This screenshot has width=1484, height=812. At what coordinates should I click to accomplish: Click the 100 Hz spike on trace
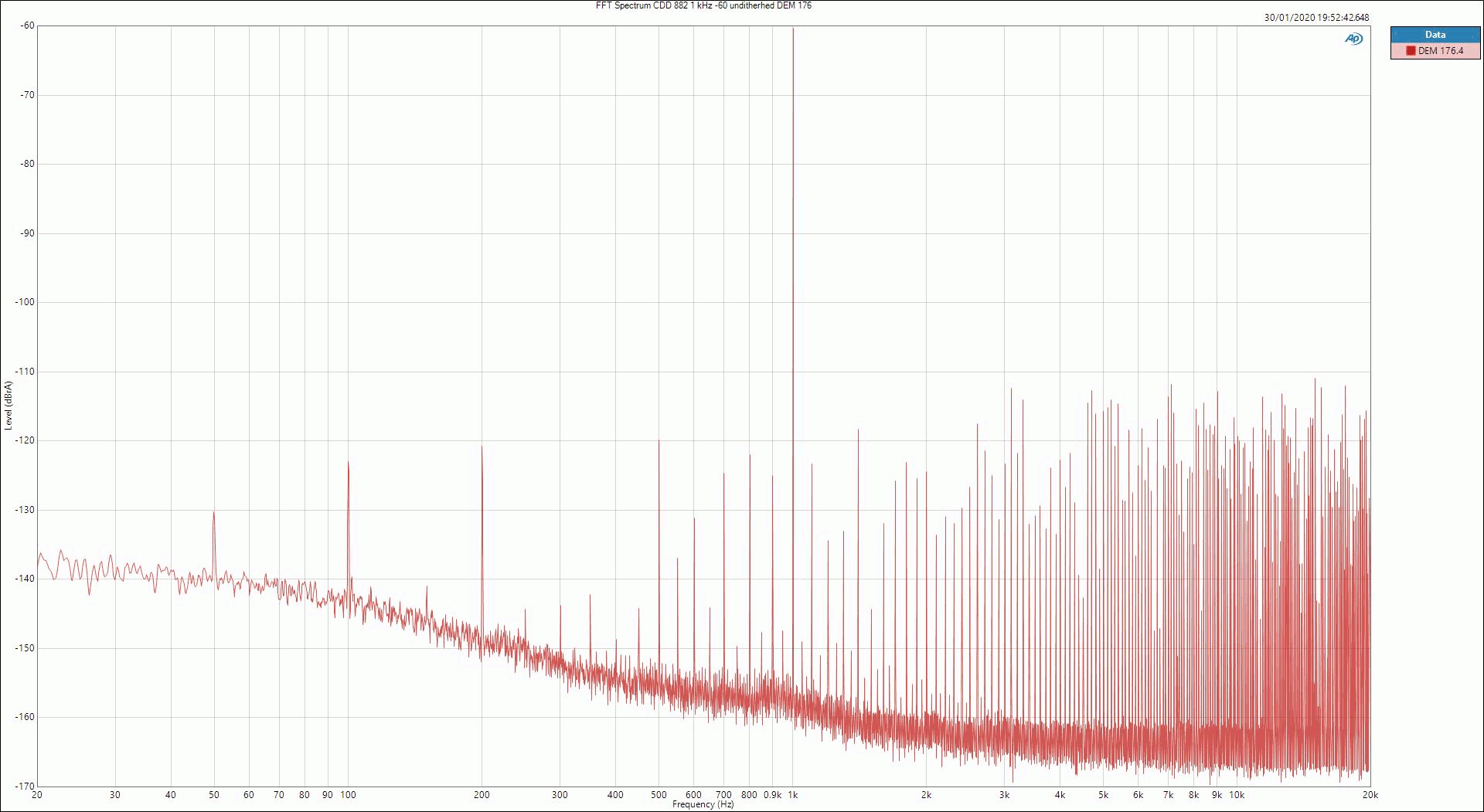click(348, 464)
